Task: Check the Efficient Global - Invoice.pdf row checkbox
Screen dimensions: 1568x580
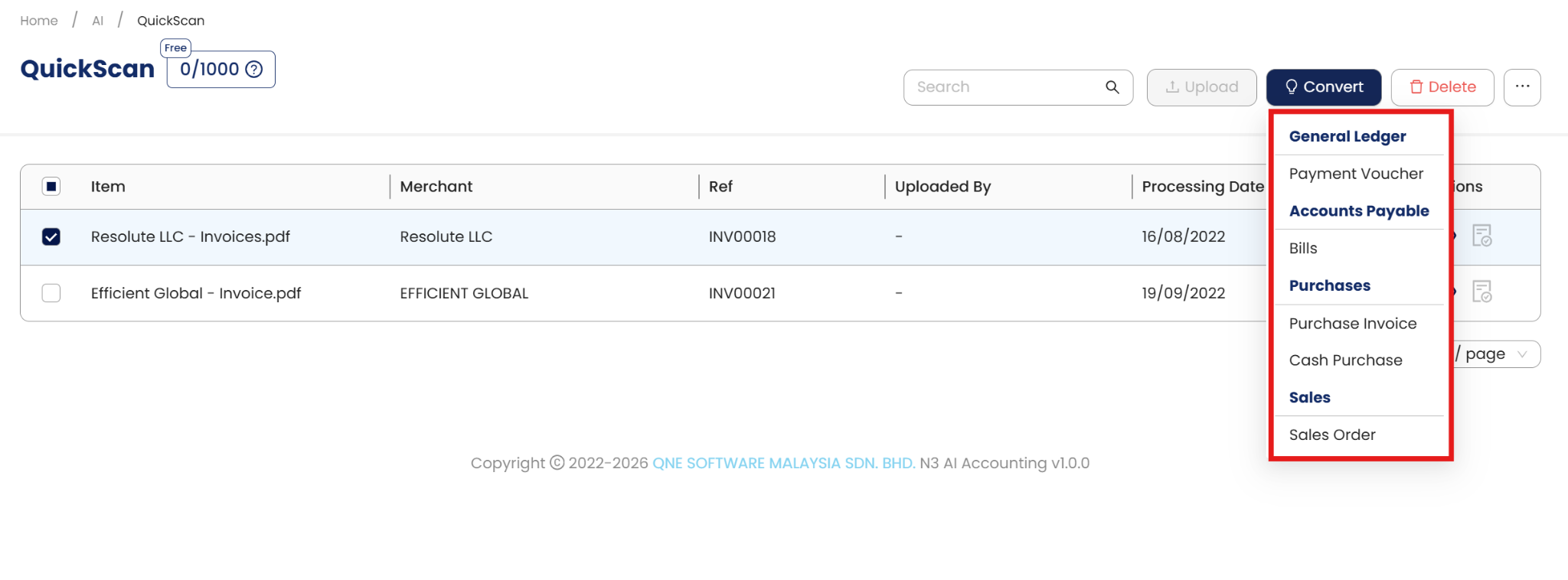Action: [51, 293]
